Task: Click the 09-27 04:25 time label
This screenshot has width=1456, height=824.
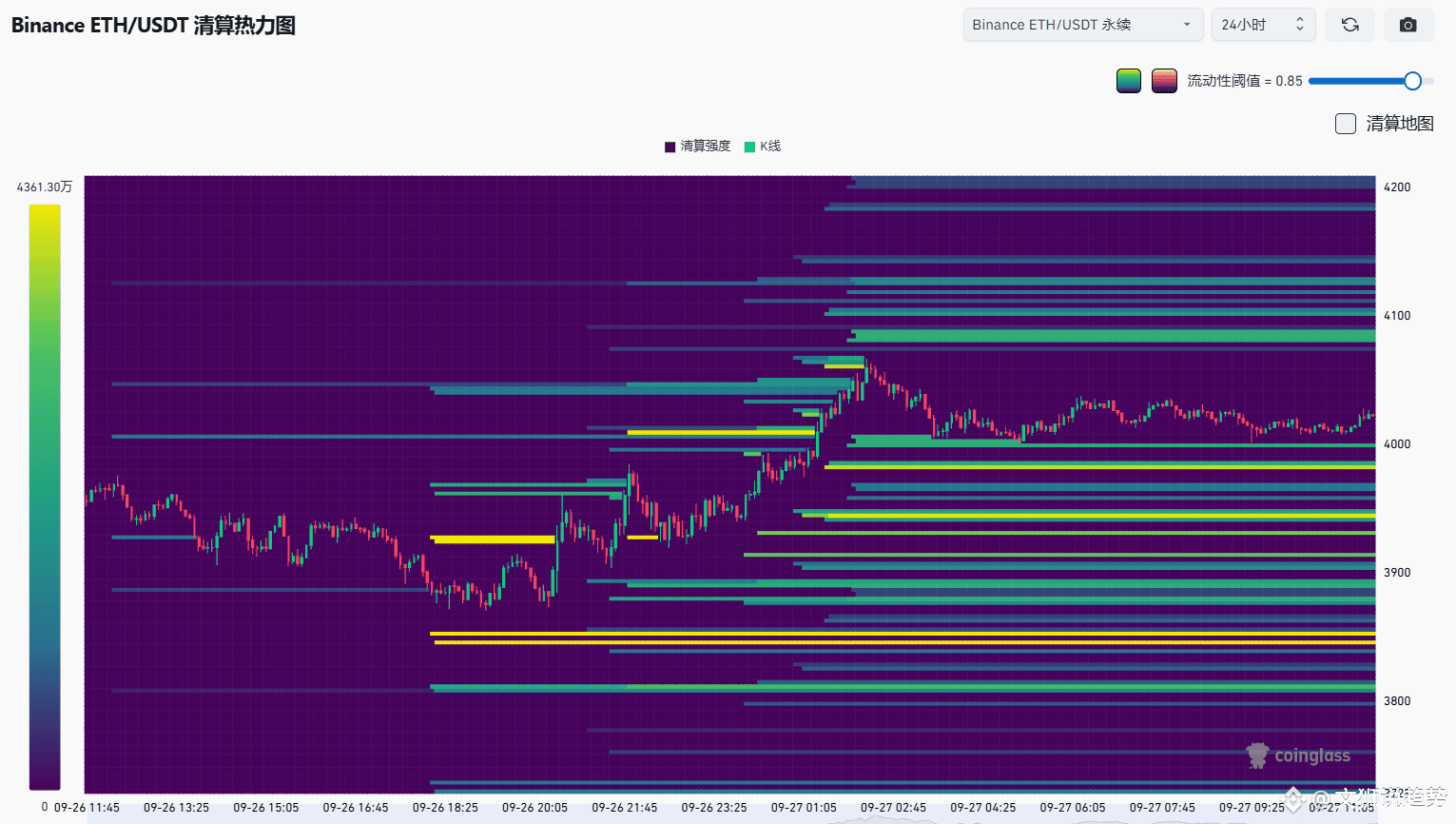Action: pos(983,808)
